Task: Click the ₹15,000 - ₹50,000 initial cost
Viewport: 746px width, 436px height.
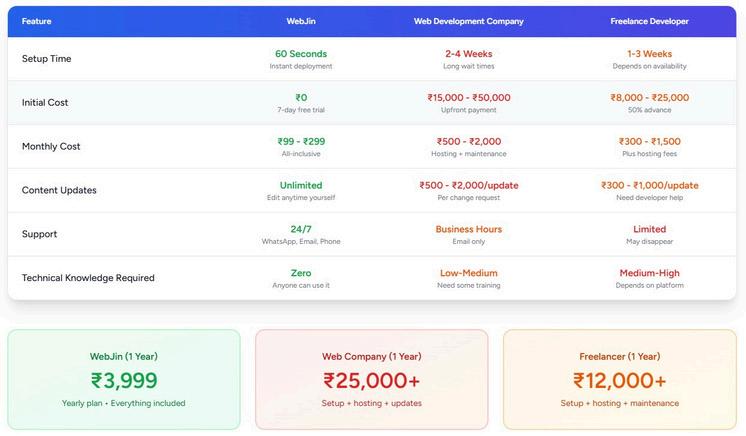Action: coord(469,98)
